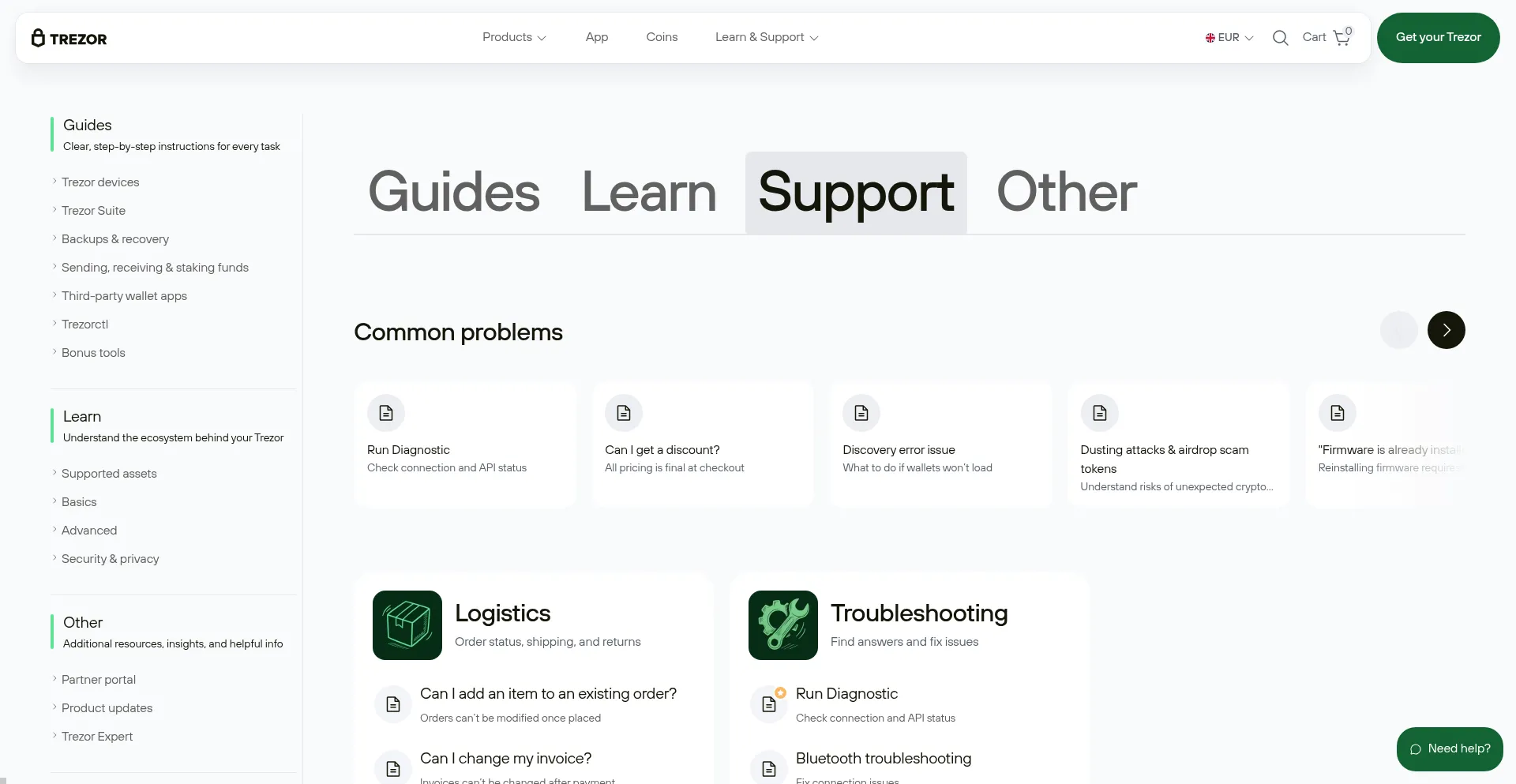Show next Common problems with arrow button
Image resolution: width=1516 pixels, height=784 pixels.
[1447, 330]
